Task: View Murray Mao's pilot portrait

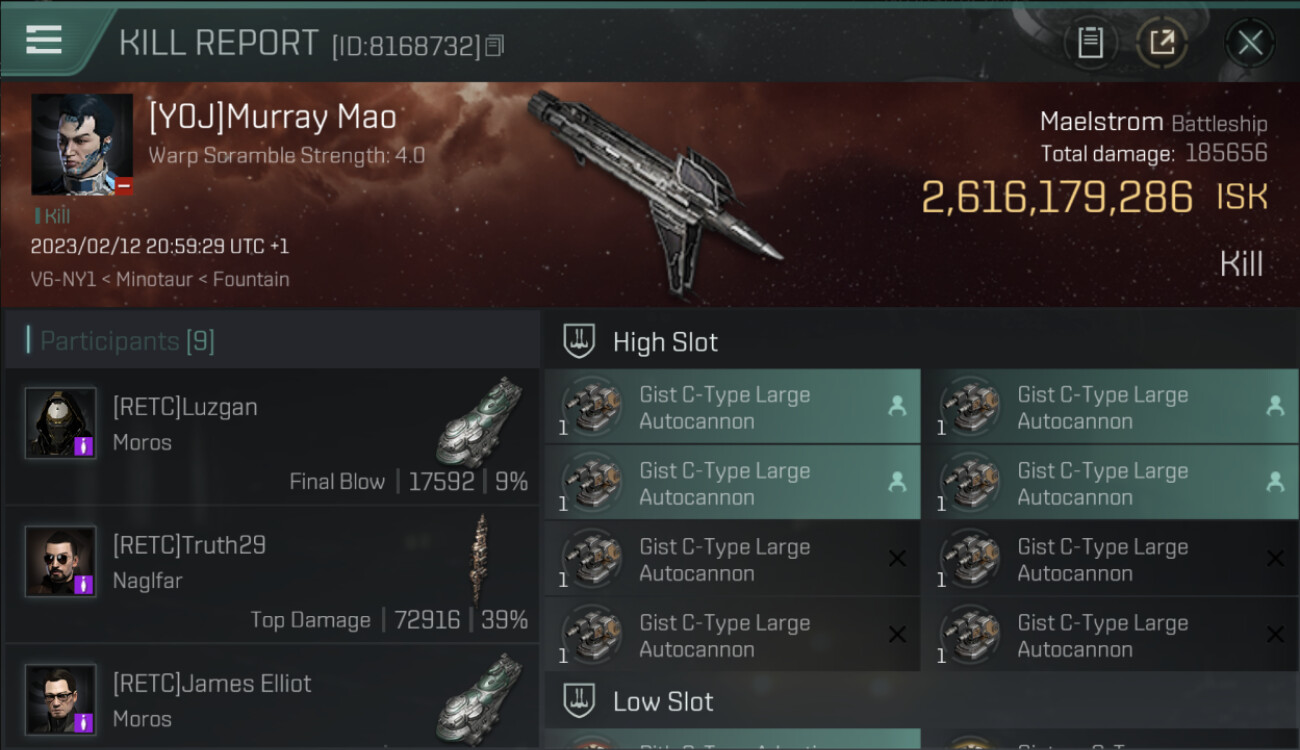Action: pos(81,144)
